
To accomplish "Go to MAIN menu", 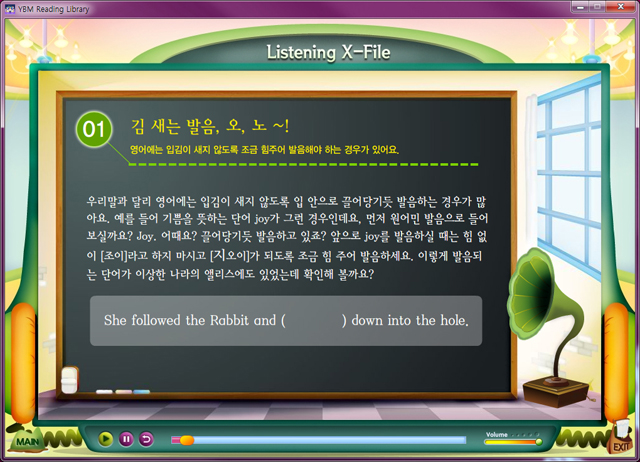I will coord(26,439).
